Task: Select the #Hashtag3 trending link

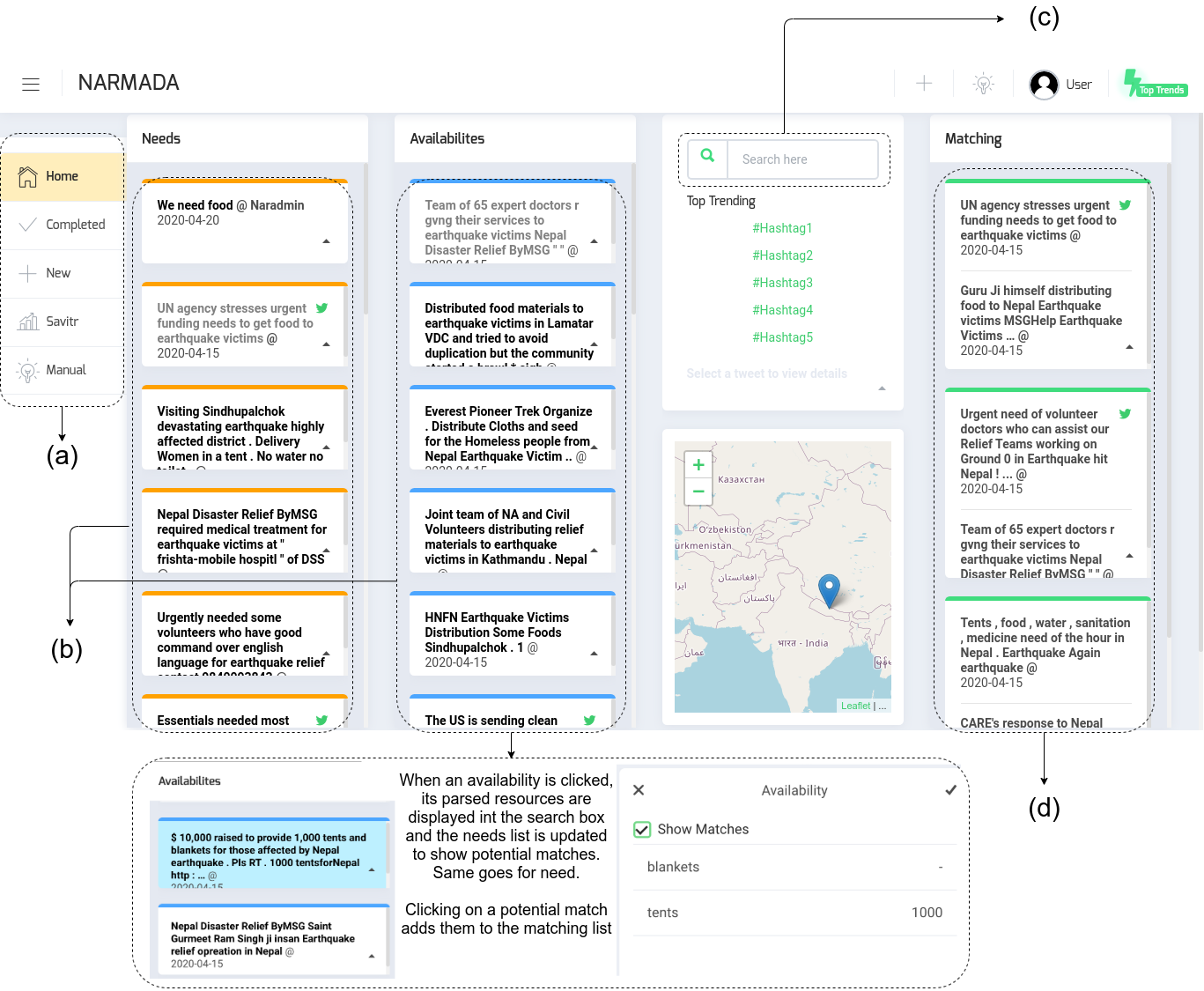Action: pyautogui.click(x=782, y=283)
